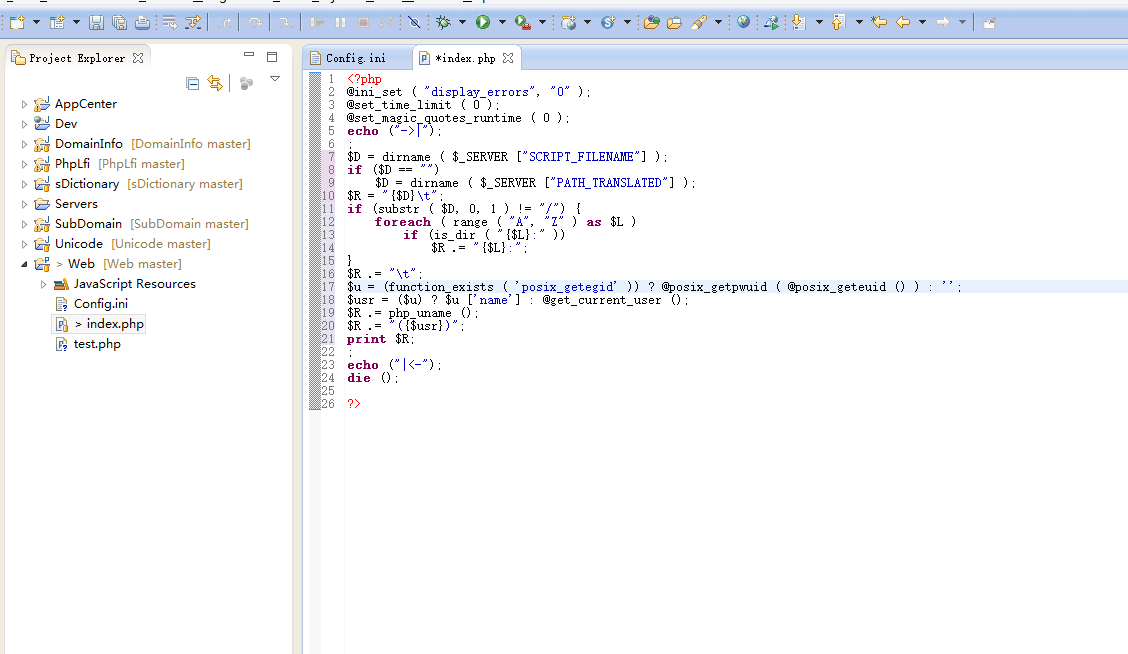The image size is (1128, 654).
Task: Click Collapse All in Project Explorer
Action: pyautogui.click(x=192, y=83)
